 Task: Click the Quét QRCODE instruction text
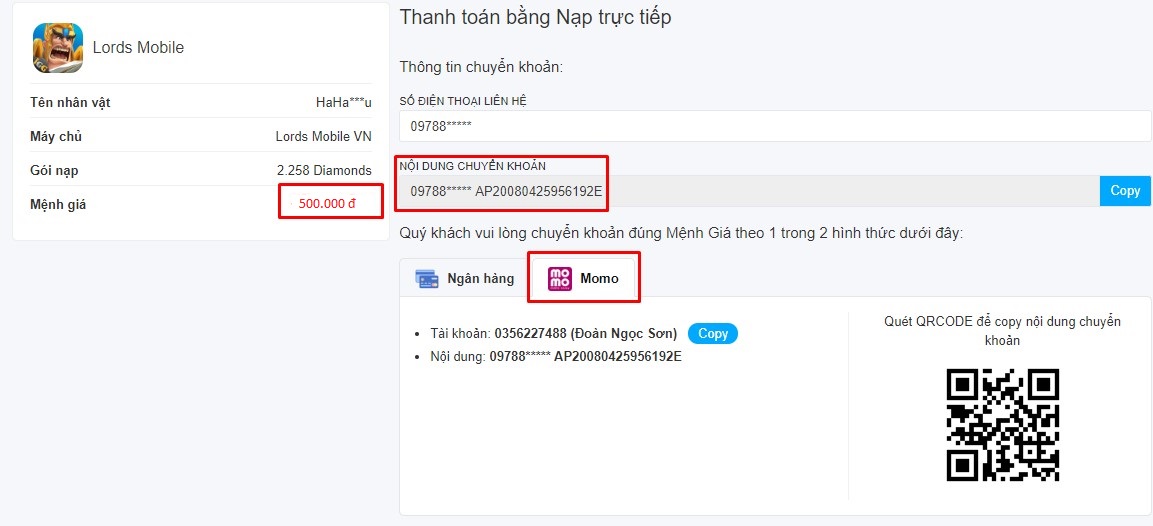tap(1002, 331)
